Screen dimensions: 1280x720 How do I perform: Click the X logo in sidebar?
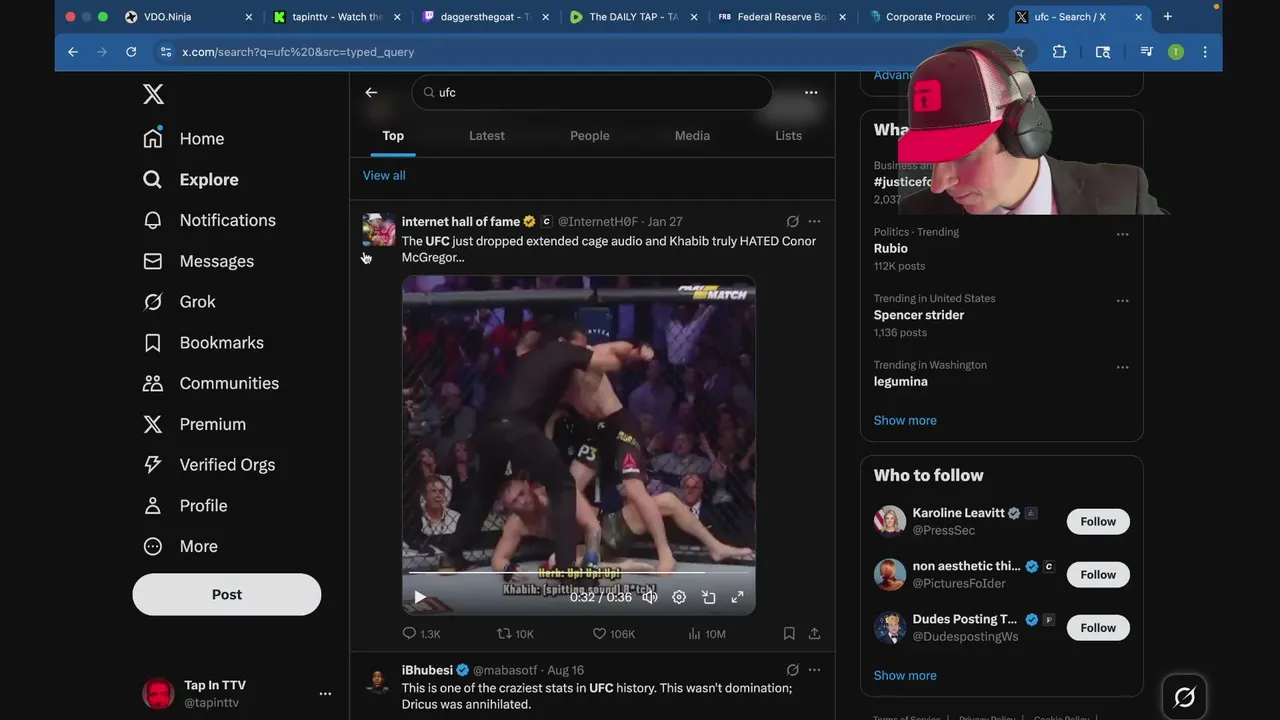click(x=153, y=94)
